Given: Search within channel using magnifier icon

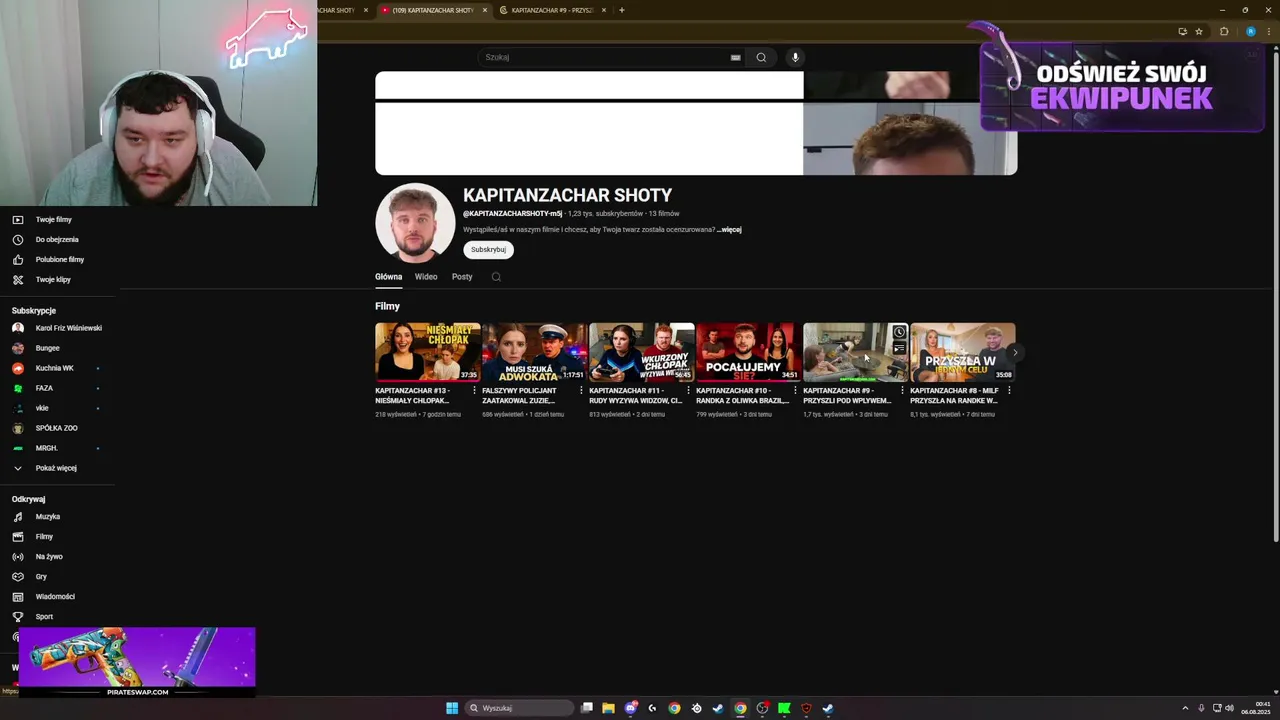Looking at the screenshot, I should pos(496,277).
